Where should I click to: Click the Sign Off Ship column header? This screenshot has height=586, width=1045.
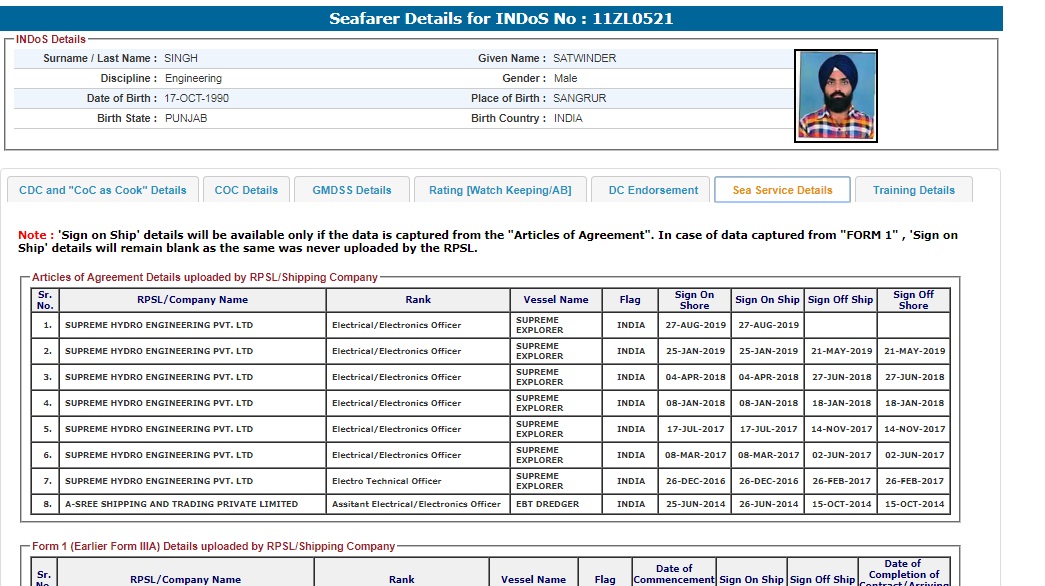840,300
